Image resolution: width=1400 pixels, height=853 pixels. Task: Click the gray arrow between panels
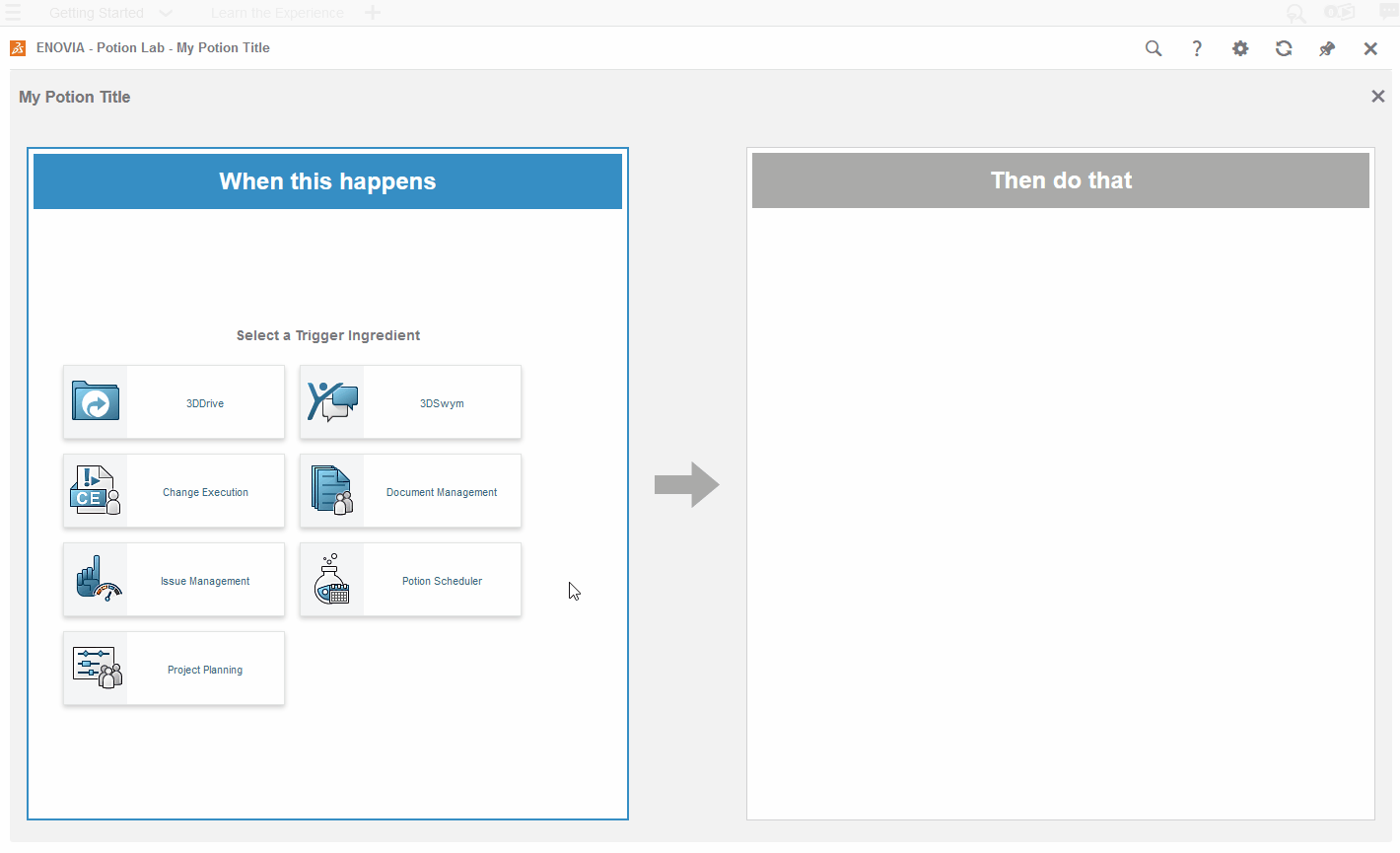[x=687, y=484]
